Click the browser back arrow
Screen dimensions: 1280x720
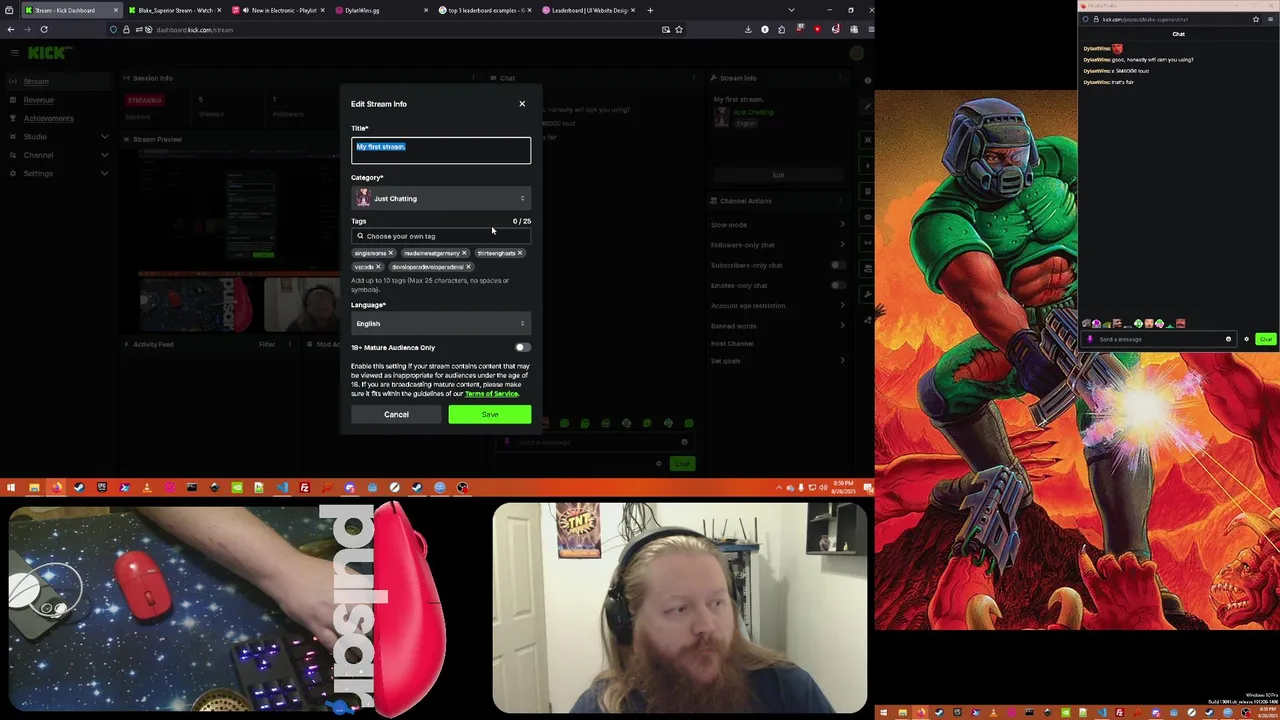pos(9,29)
